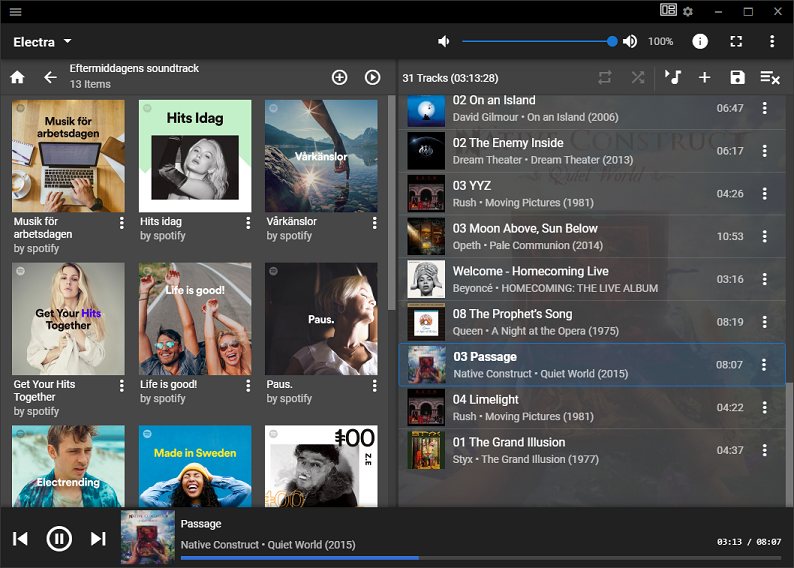Open menu for The Enemy Inside track

click(x=765, y=151)
